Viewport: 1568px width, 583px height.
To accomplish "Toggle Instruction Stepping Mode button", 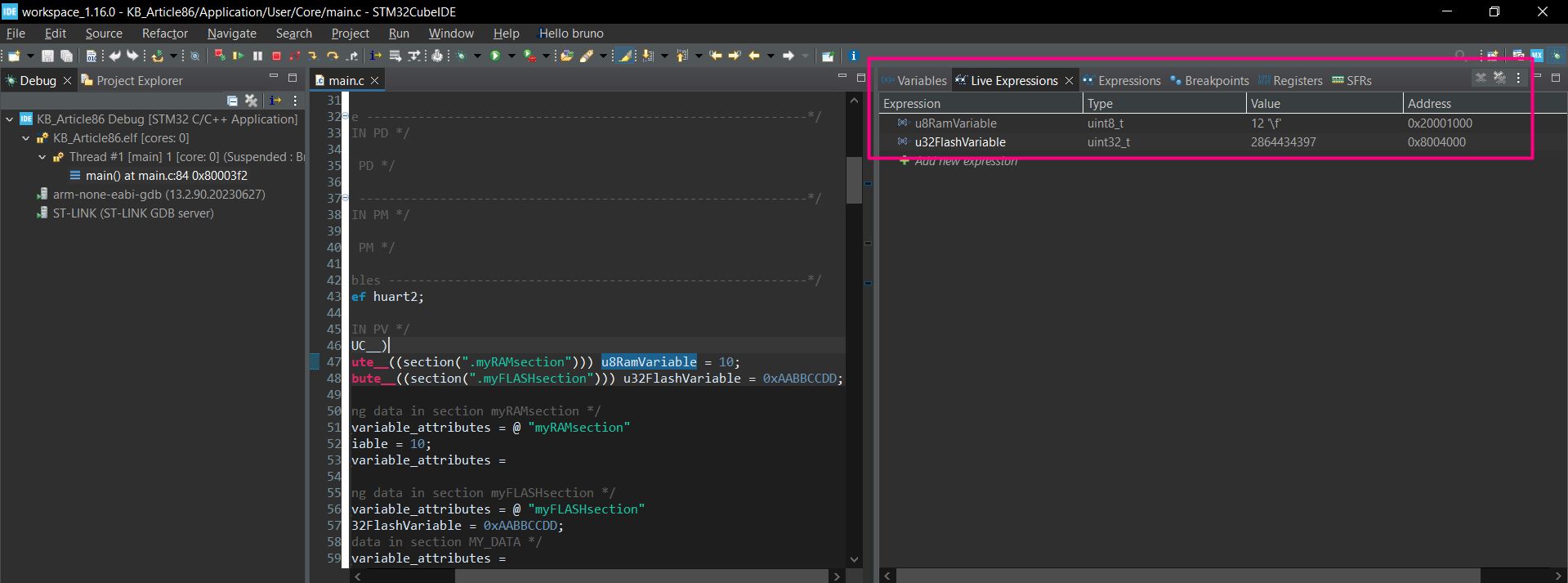I will tap(375, 56).
